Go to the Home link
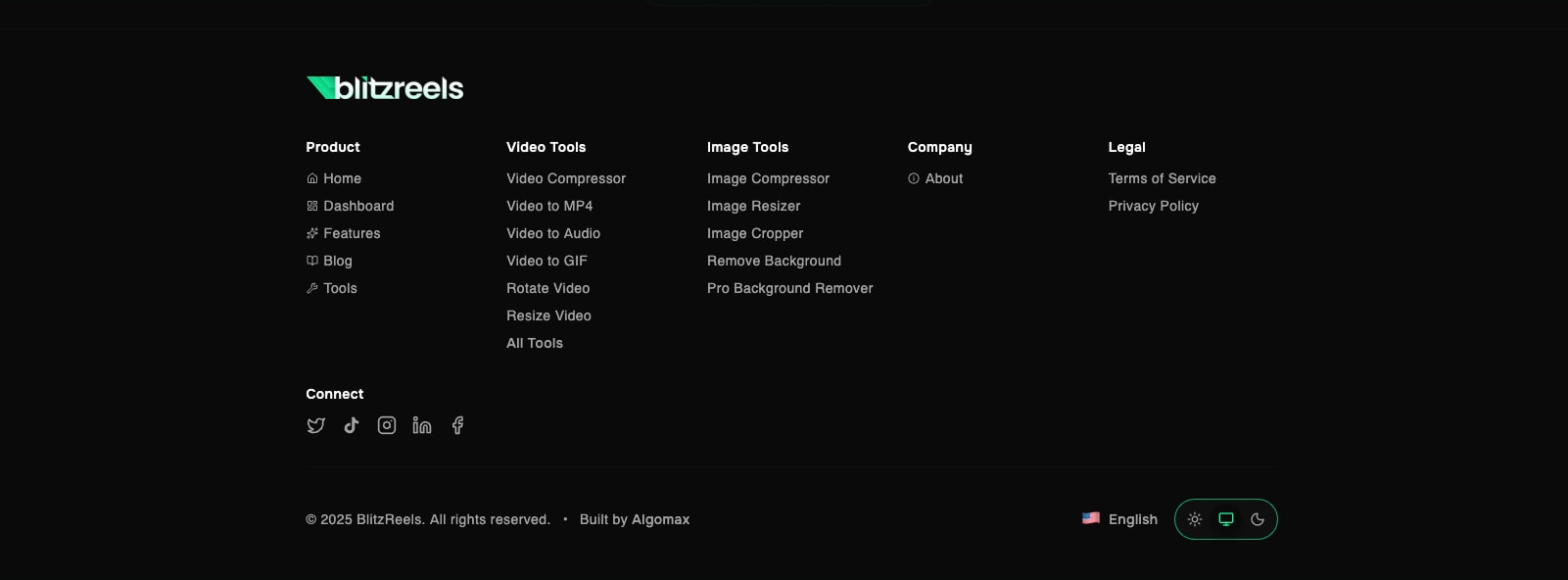Screen dimensions: 1568x580 coord(342,178)
